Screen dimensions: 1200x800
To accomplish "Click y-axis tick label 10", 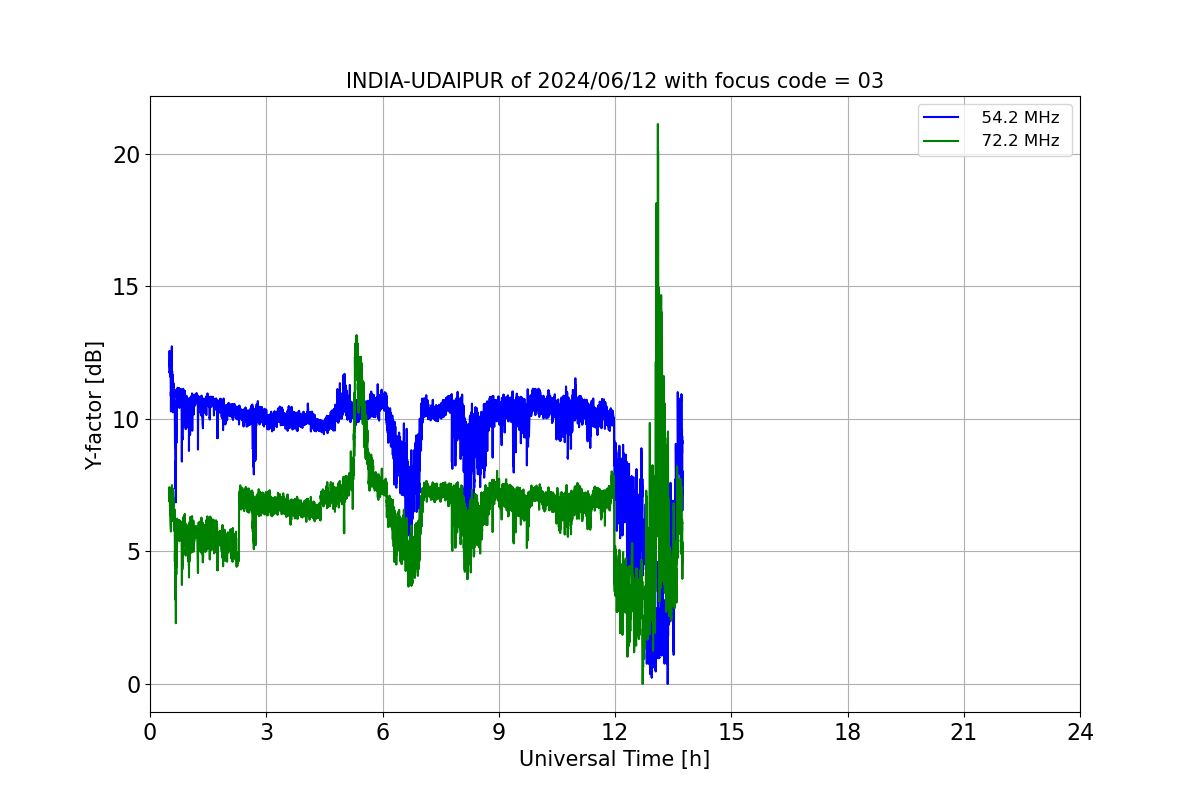I will click(126, 420).
